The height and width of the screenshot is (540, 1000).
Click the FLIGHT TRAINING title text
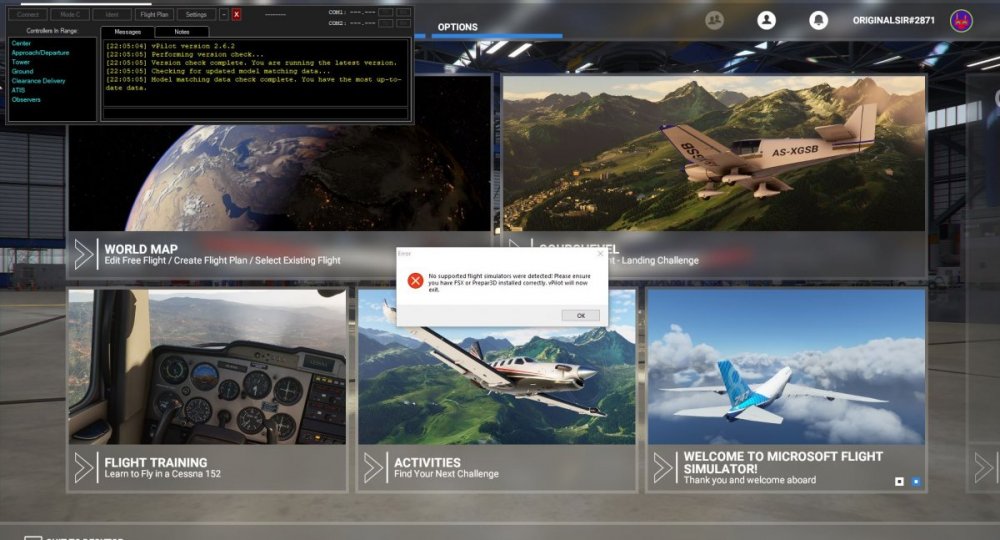[x=156, y=462]
